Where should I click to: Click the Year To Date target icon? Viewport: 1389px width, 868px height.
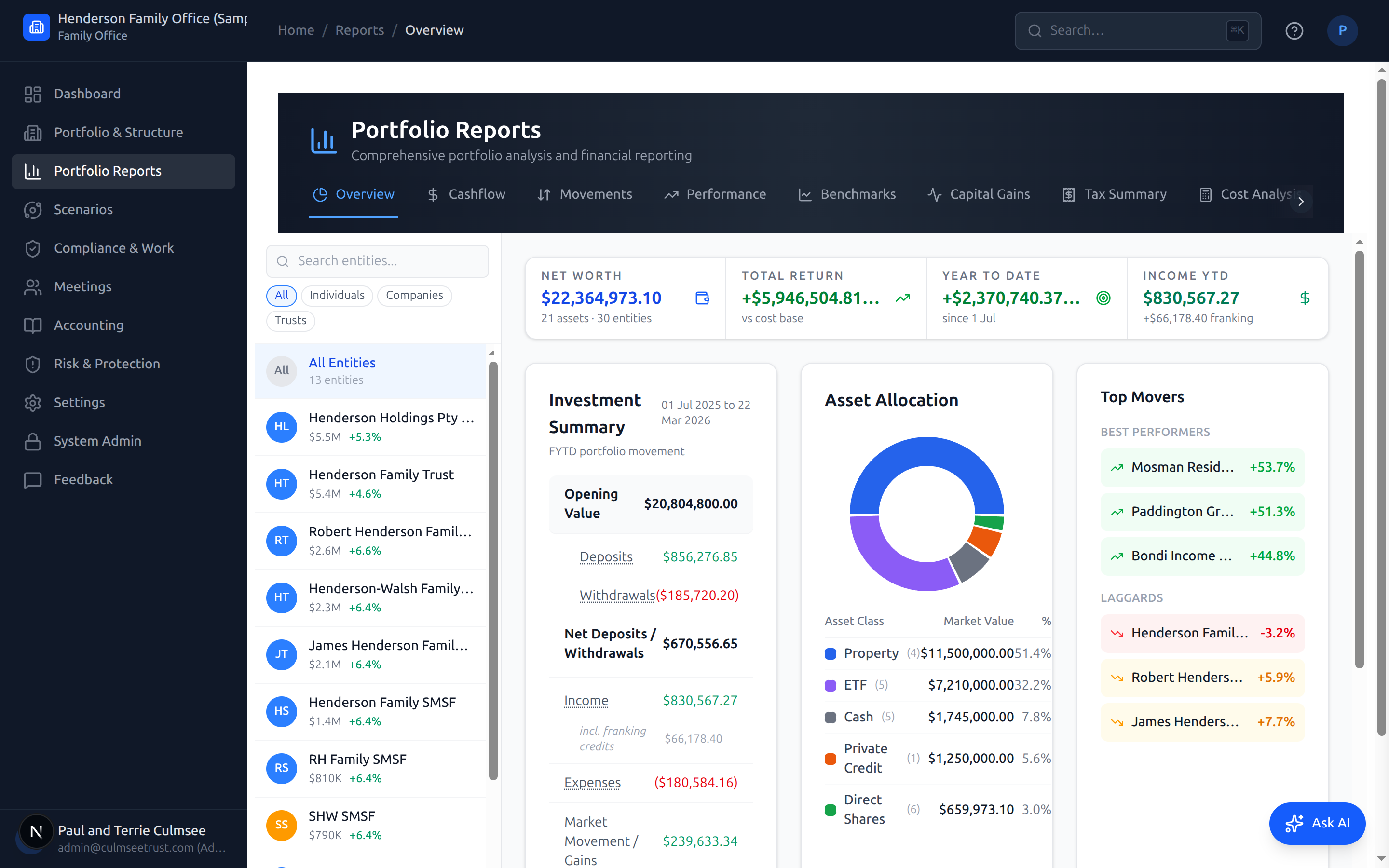tap(1103, 298)
